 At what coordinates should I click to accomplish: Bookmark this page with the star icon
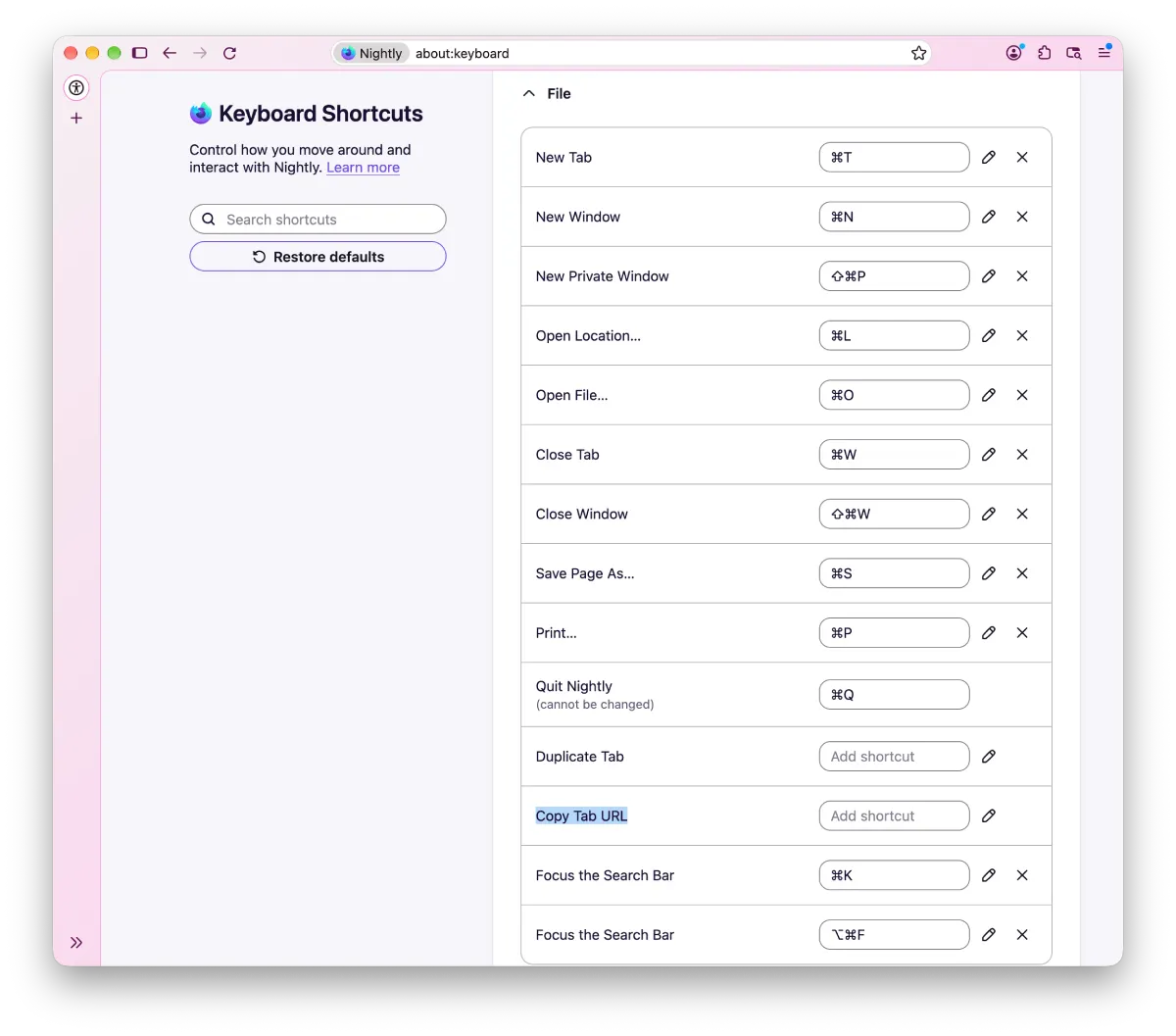click(918, 53)
